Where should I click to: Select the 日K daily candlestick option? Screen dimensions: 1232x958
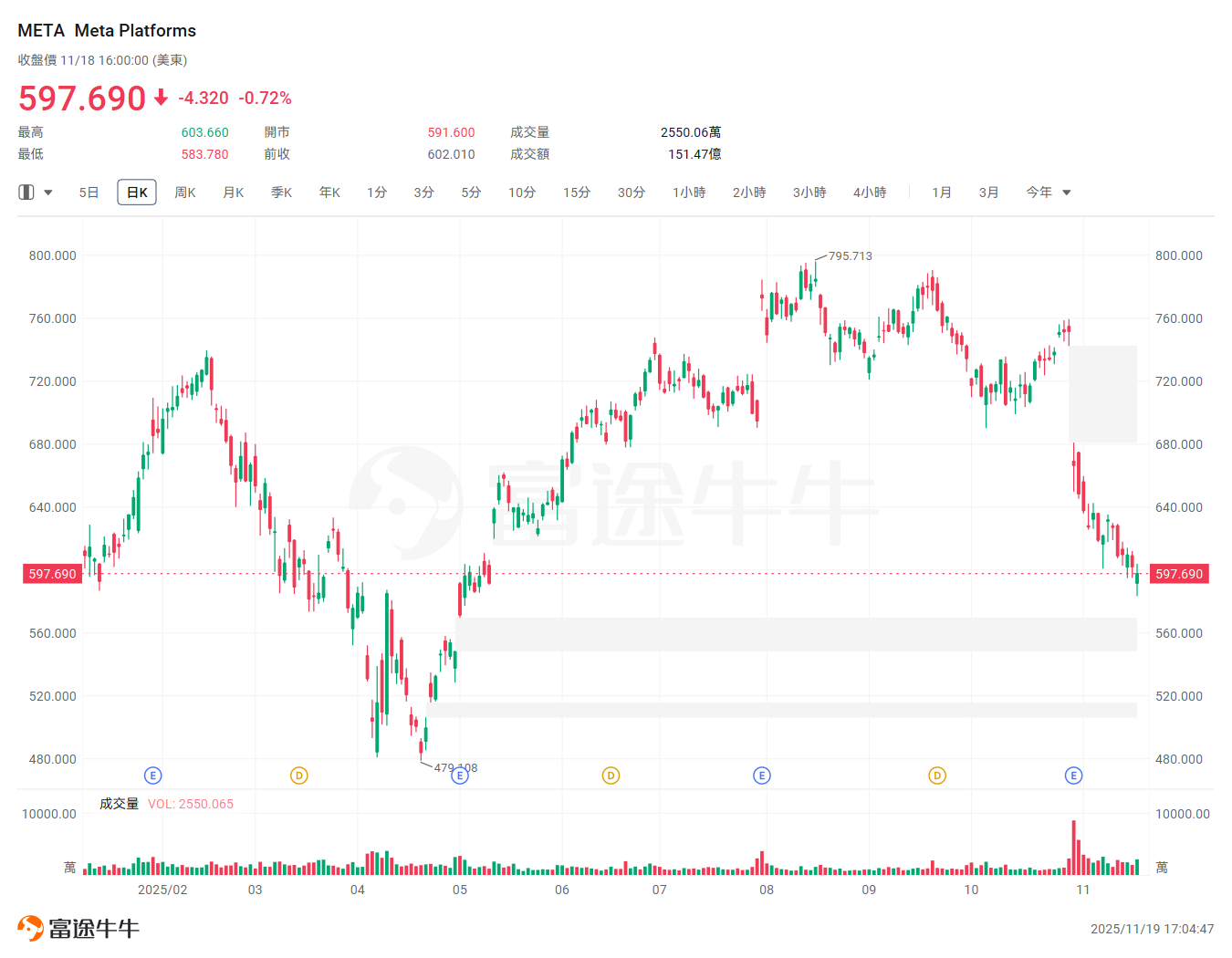coord(137,193)
